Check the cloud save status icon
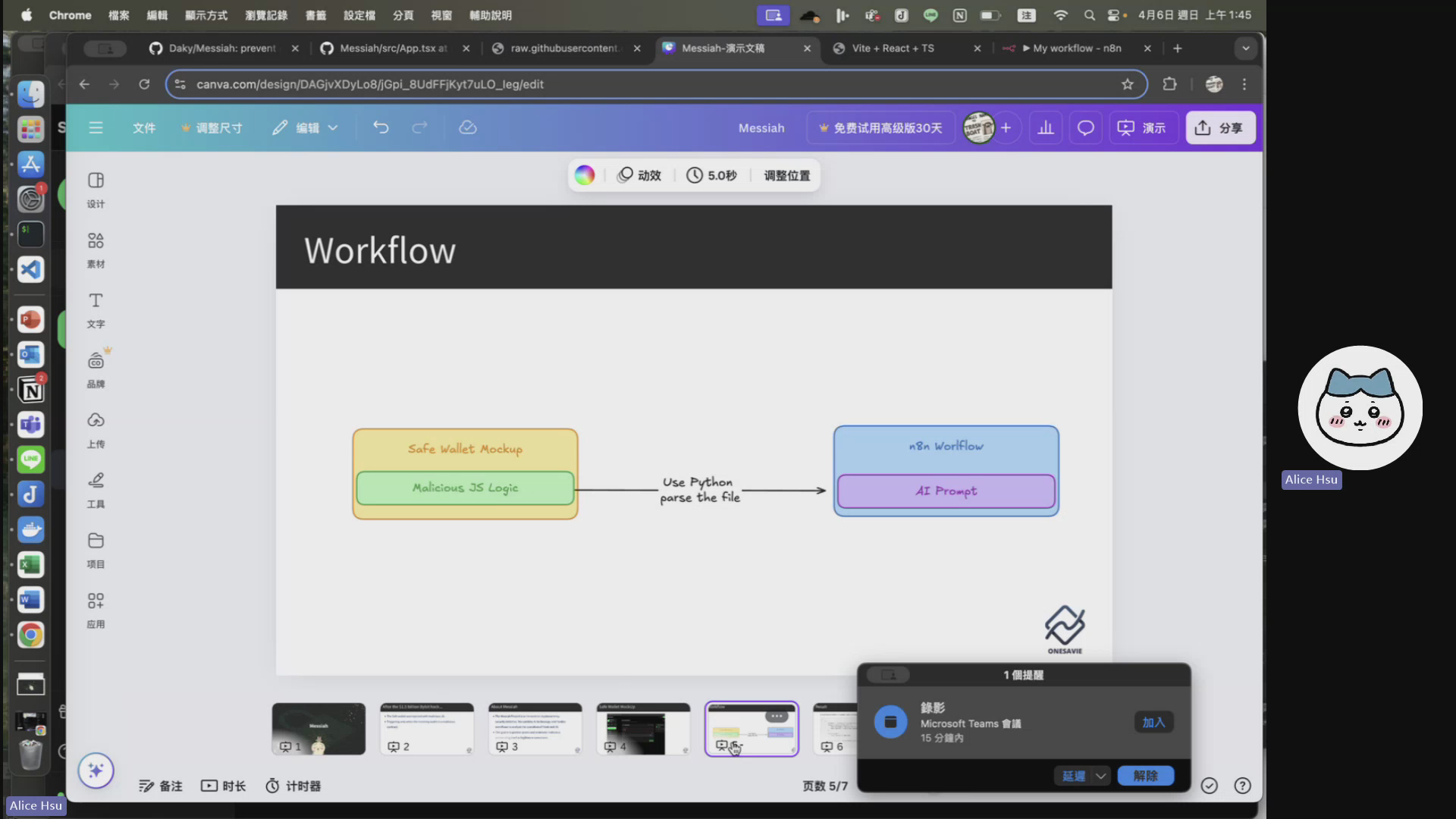 coord(468,127)
